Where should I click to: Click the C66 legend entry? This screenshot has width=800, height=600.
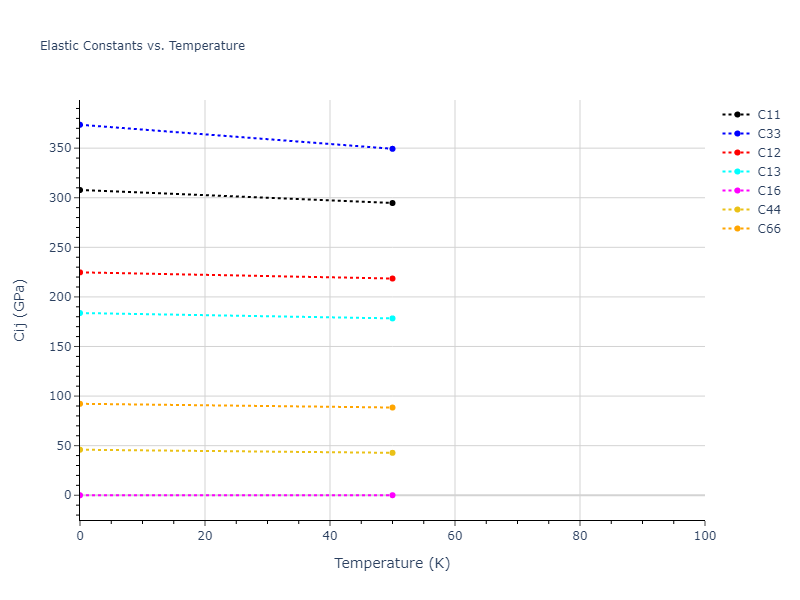tap(768, 229)
